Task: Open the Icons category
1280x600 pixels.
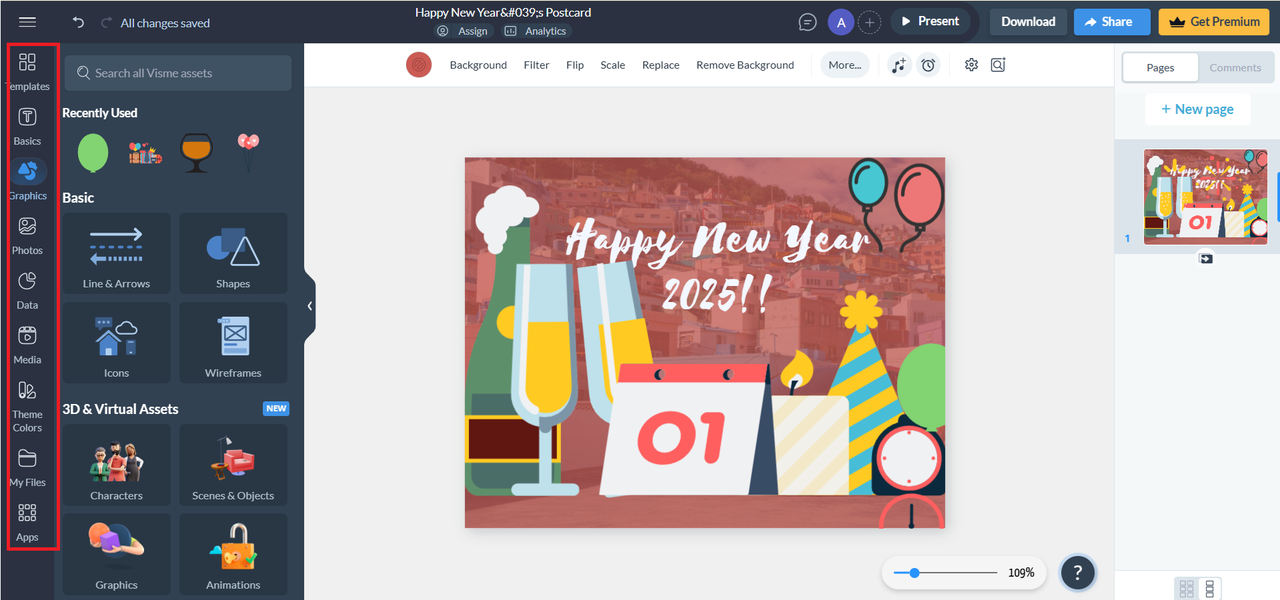Action: tap(116, 343)
